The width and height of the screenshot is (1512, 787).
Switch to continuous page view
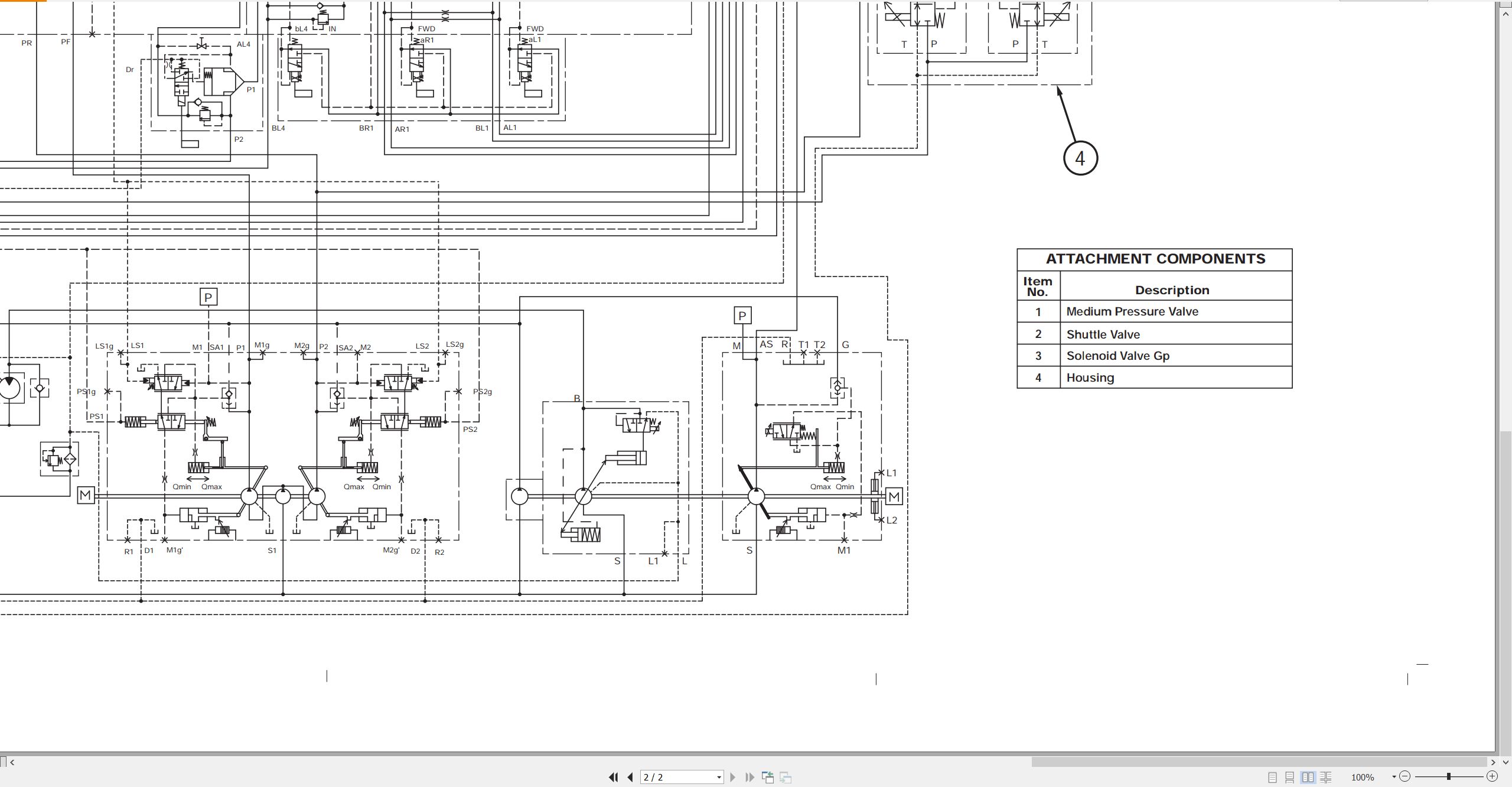coord(1290,777)
